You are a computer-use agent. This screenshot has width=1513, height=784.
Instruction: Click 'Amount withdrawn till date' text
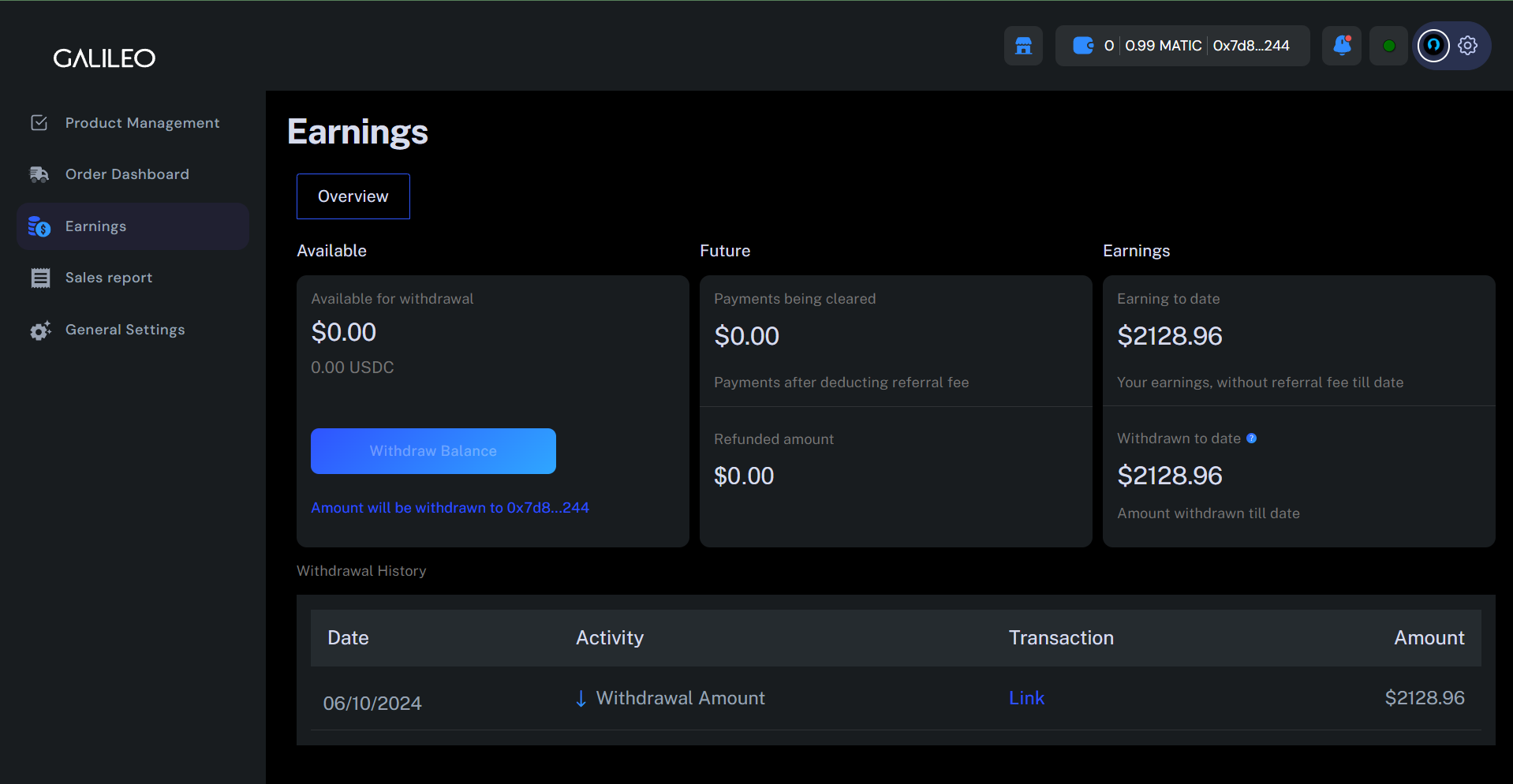[1209, 513]
